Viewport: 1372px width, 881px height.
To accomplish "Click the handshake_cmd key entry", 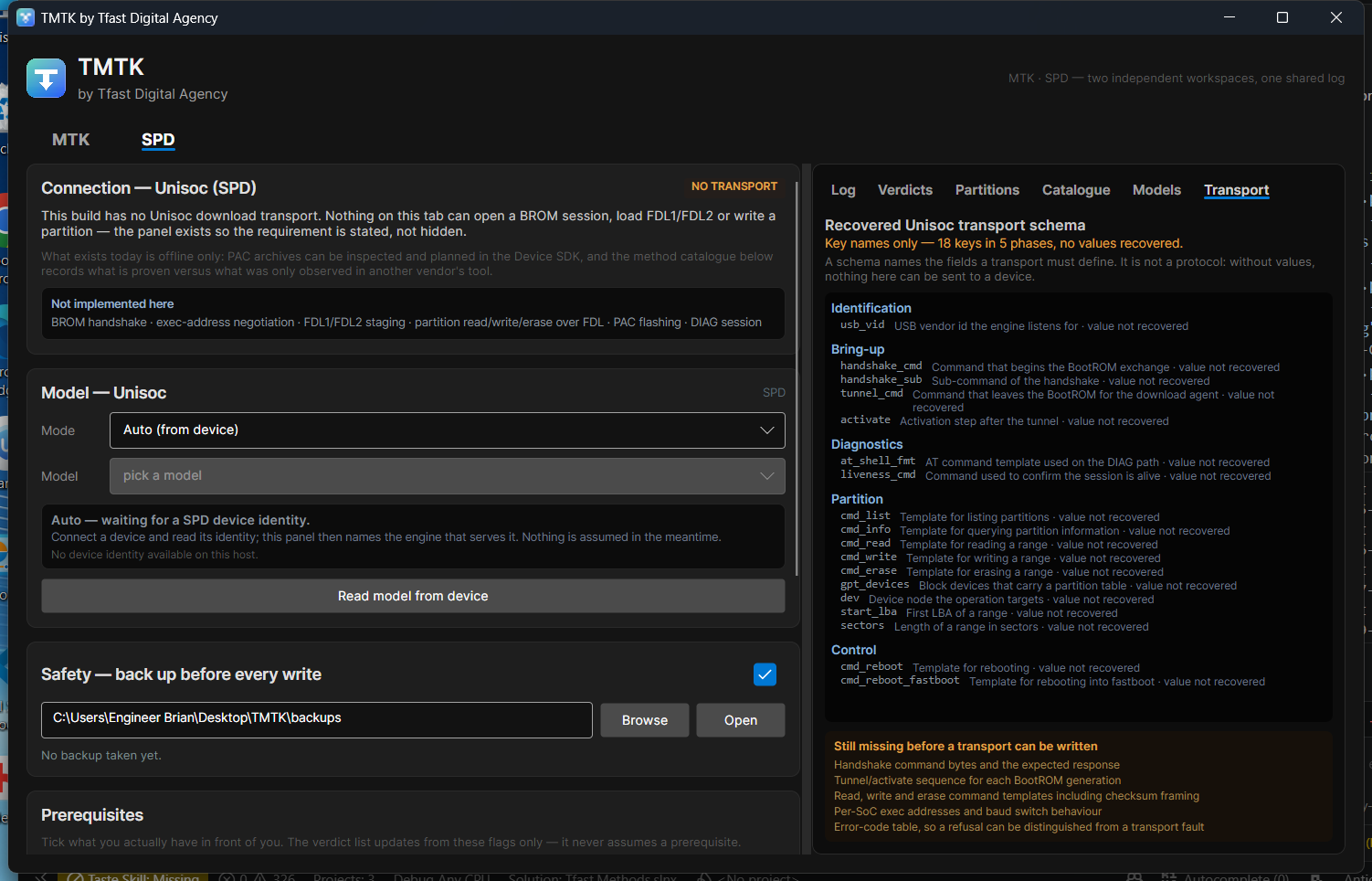I will 881,366.
